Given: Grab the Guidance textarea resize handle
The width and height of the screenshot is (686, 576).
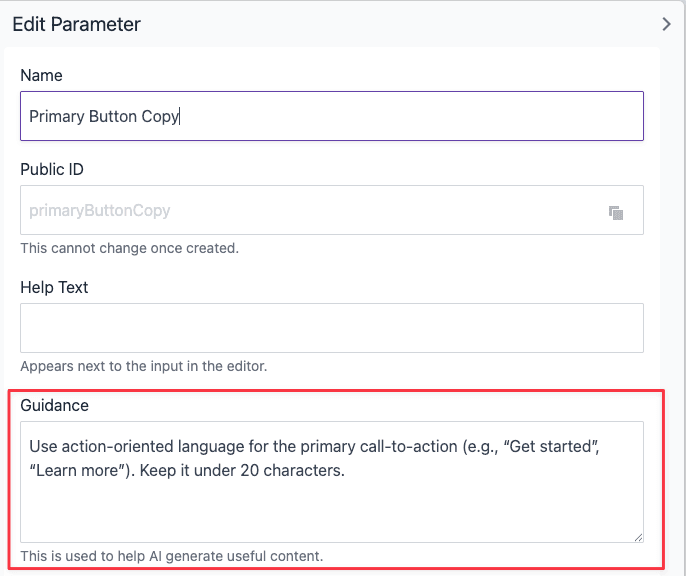Looking at the screenshot, I should [x=637, y=536].
